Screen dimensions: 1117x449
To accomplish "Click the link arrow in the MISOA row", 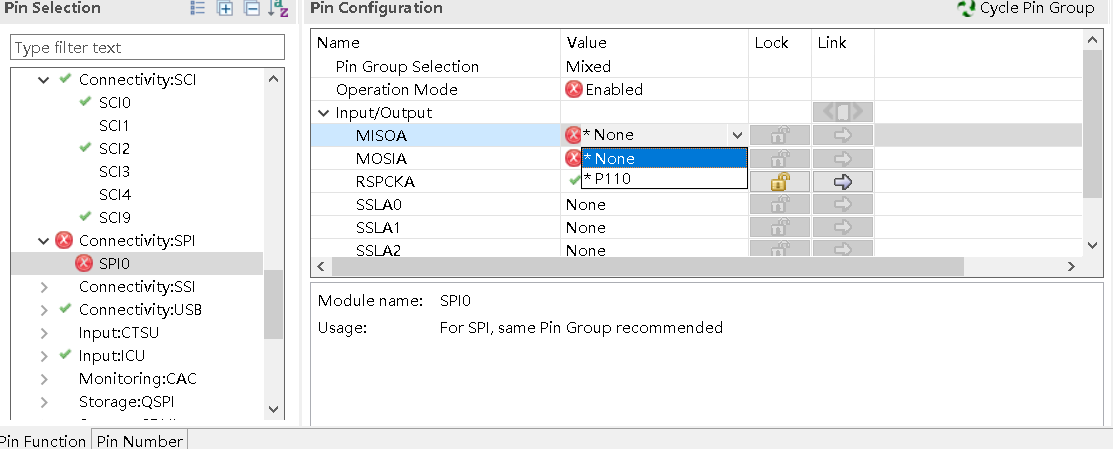I will [x=843, y=135].
